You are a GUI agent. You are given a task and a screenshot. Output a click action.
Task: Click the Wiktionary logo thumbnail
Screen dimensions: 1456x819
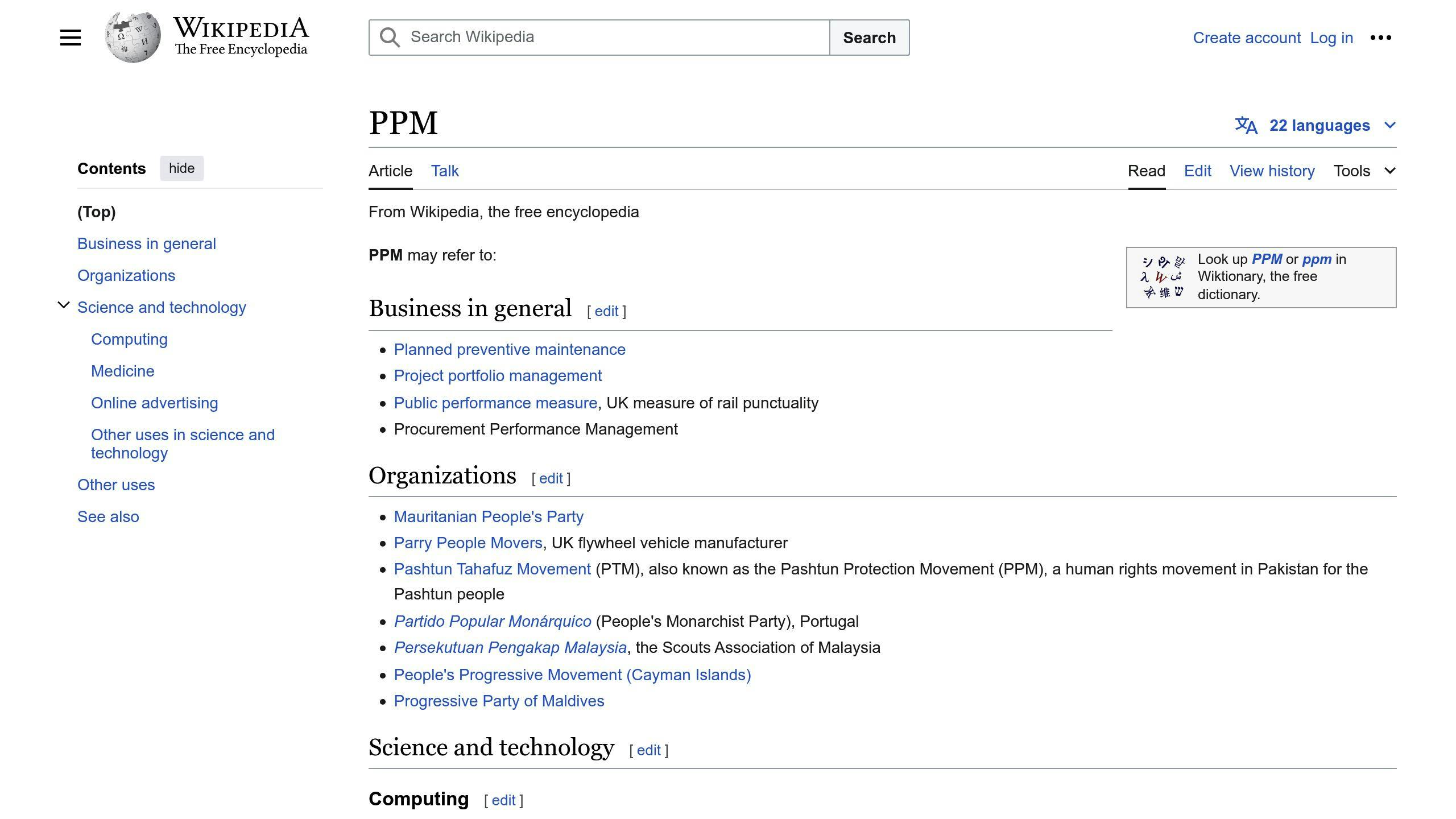pos(1163,277)
